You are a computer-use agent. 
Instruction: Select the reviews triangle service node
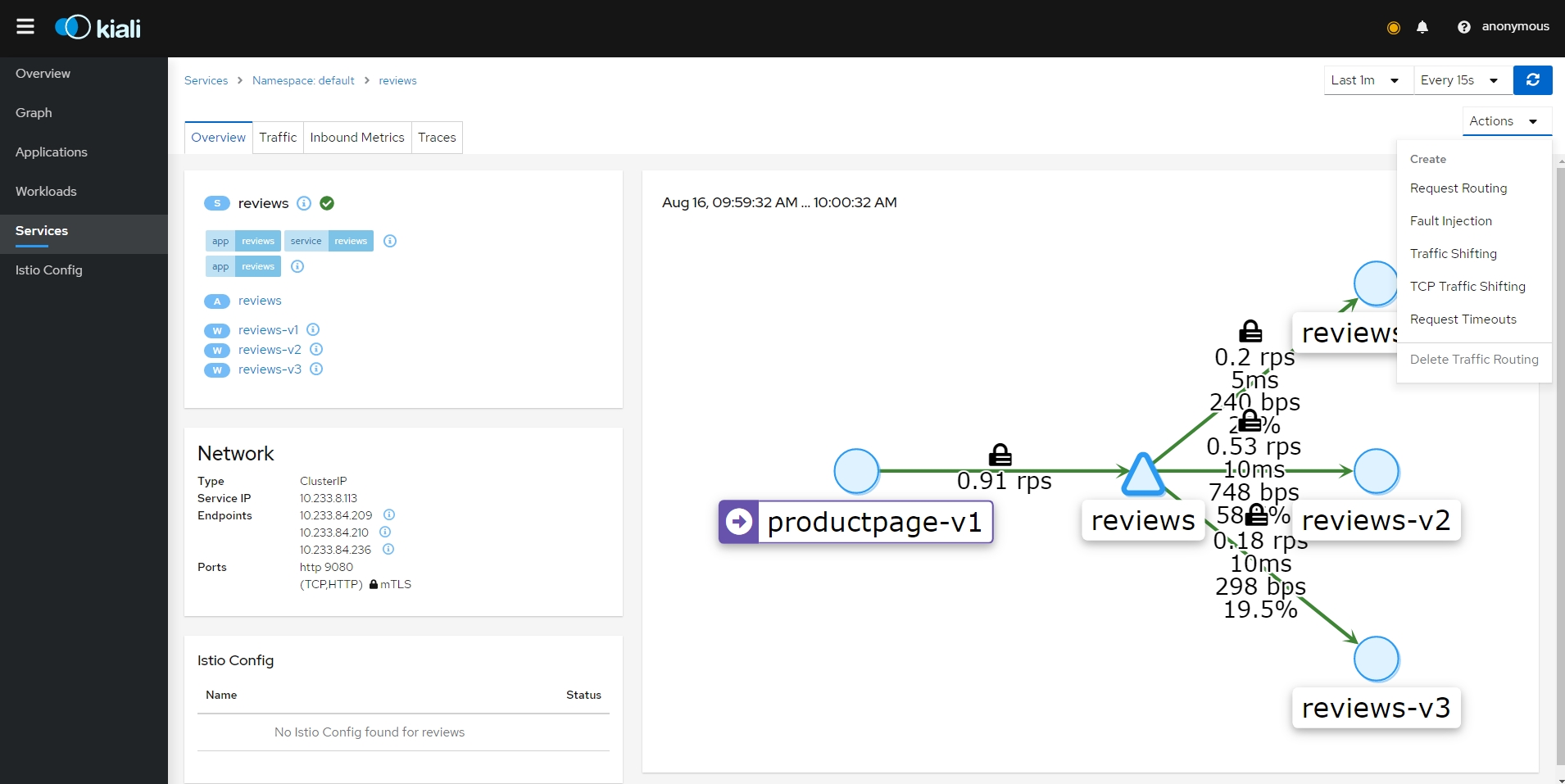coord(1143,475)
